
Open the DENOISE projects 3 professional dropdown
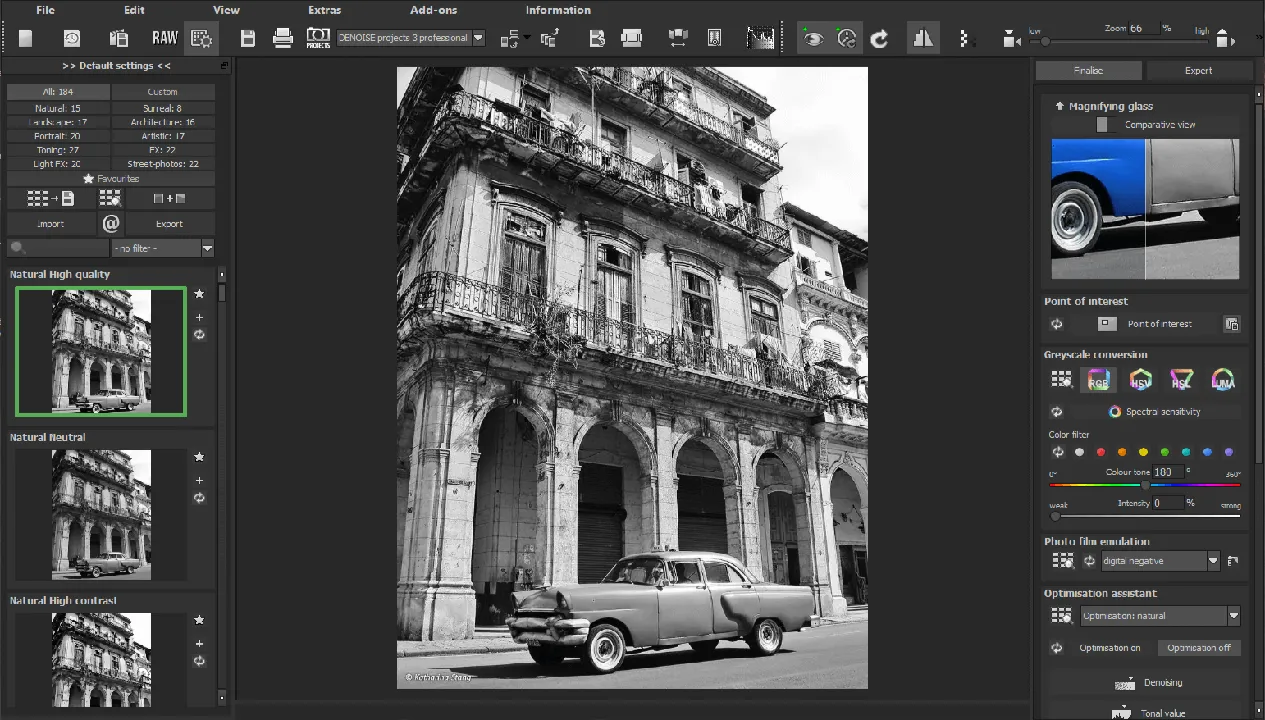click(411, 38)
